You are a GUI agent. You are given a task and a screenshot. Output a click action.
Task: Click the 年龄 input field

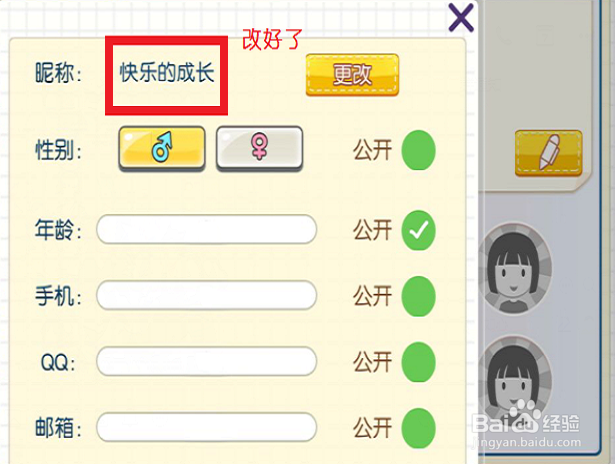click(x=206, y=229)
